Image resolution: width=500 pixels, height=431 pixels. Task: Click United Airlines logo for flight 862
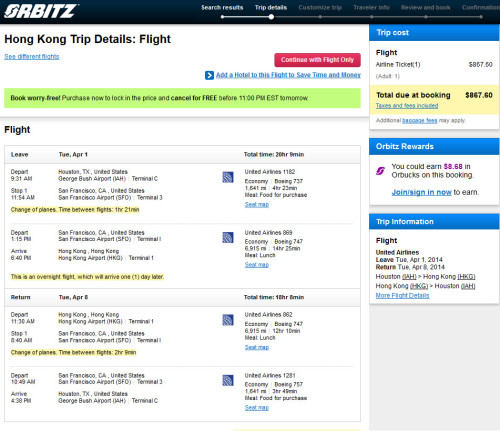[x=228, y=320]
